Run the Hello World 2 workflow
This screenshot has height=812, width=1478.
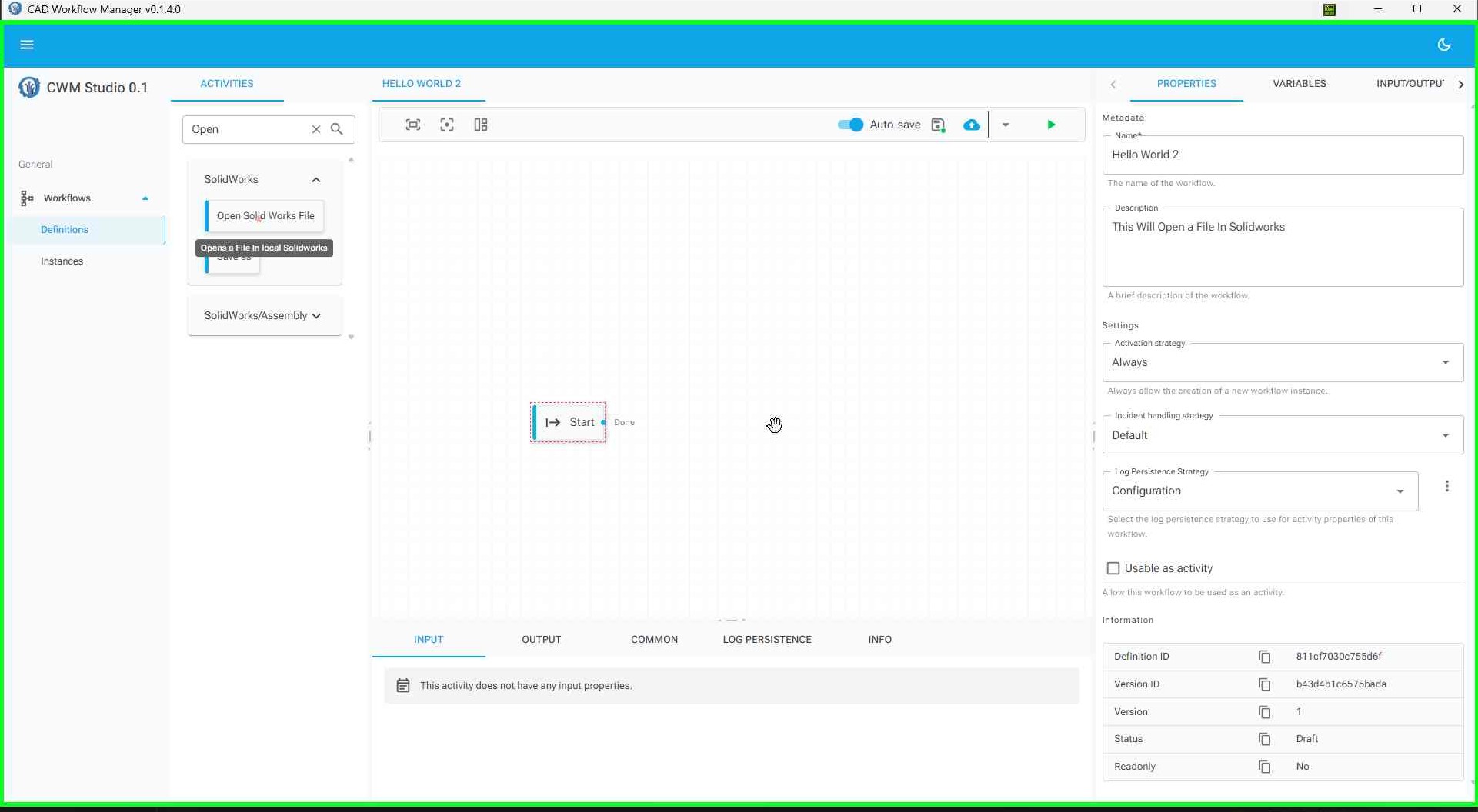click(1051, 125)
